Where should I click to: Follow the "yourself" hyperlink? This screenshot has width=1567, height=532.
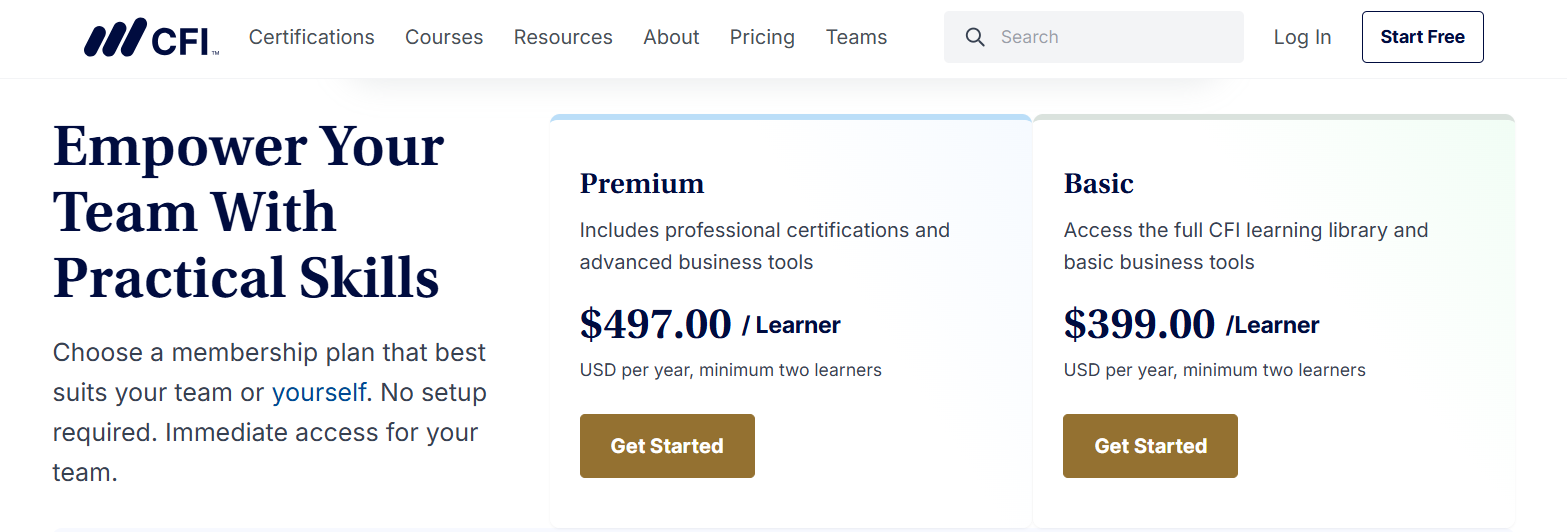pyautogui.click(x=319, y=392)
